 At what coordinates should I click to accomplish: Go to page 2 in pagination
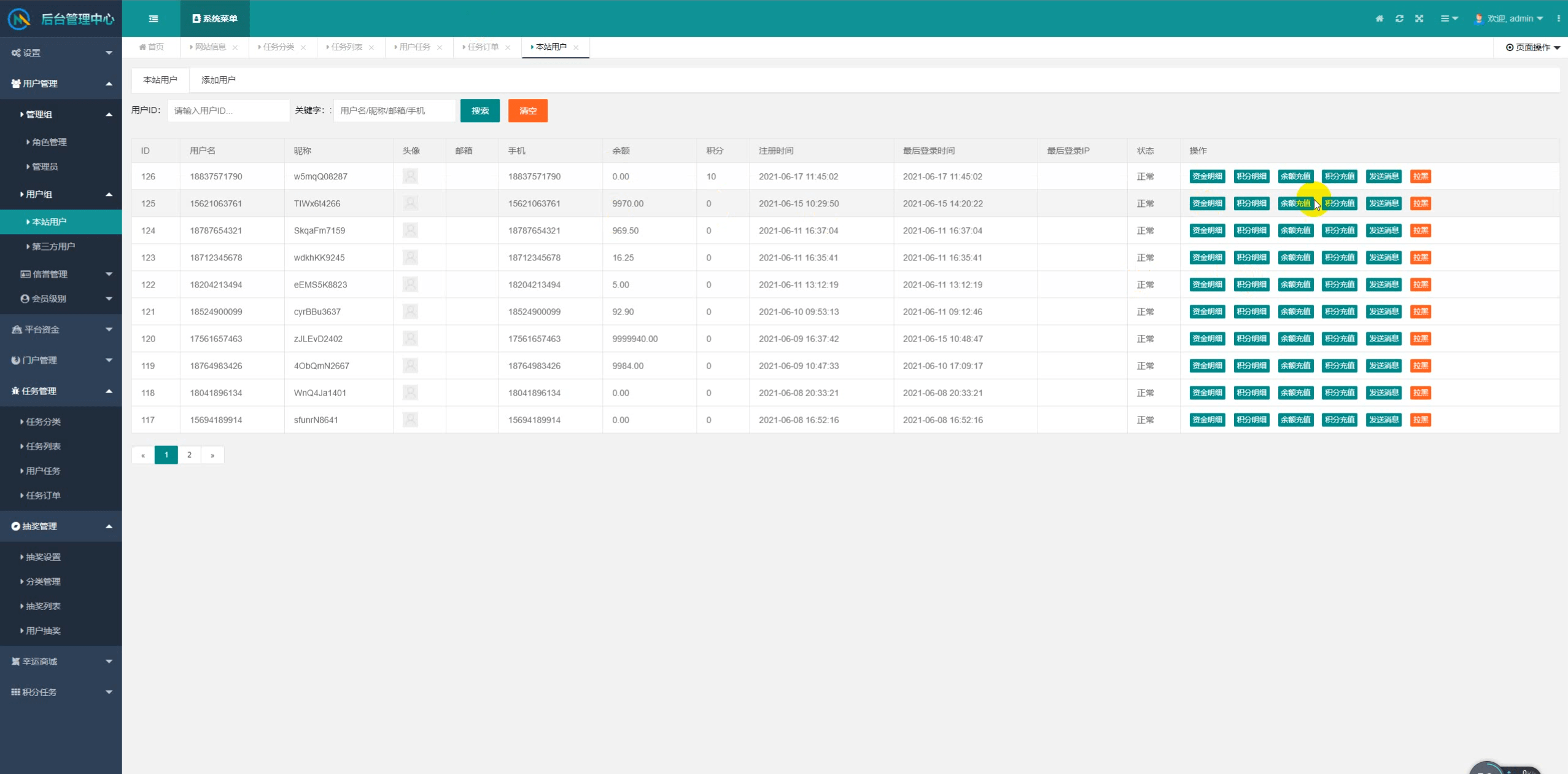click(189, 455)
